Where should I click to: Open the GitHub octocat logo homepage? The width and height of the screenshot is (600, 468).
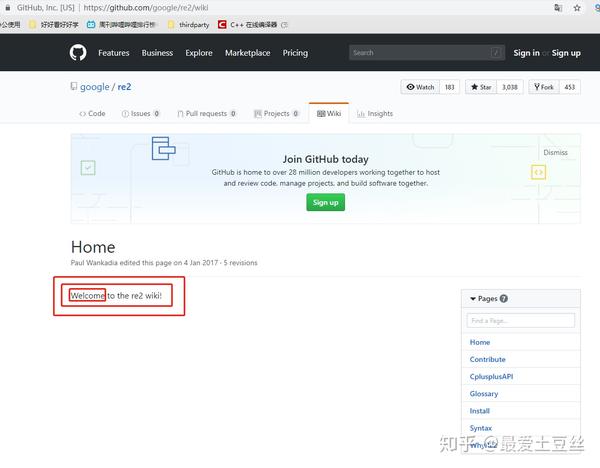tap(78, 52)
